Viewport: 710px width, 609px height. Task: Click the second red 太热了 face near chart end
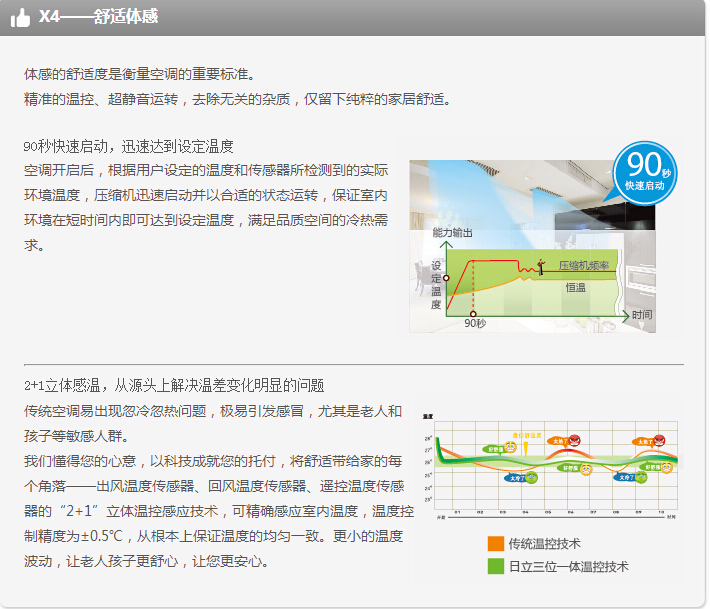pyautogui.click(x=659, y=440)
